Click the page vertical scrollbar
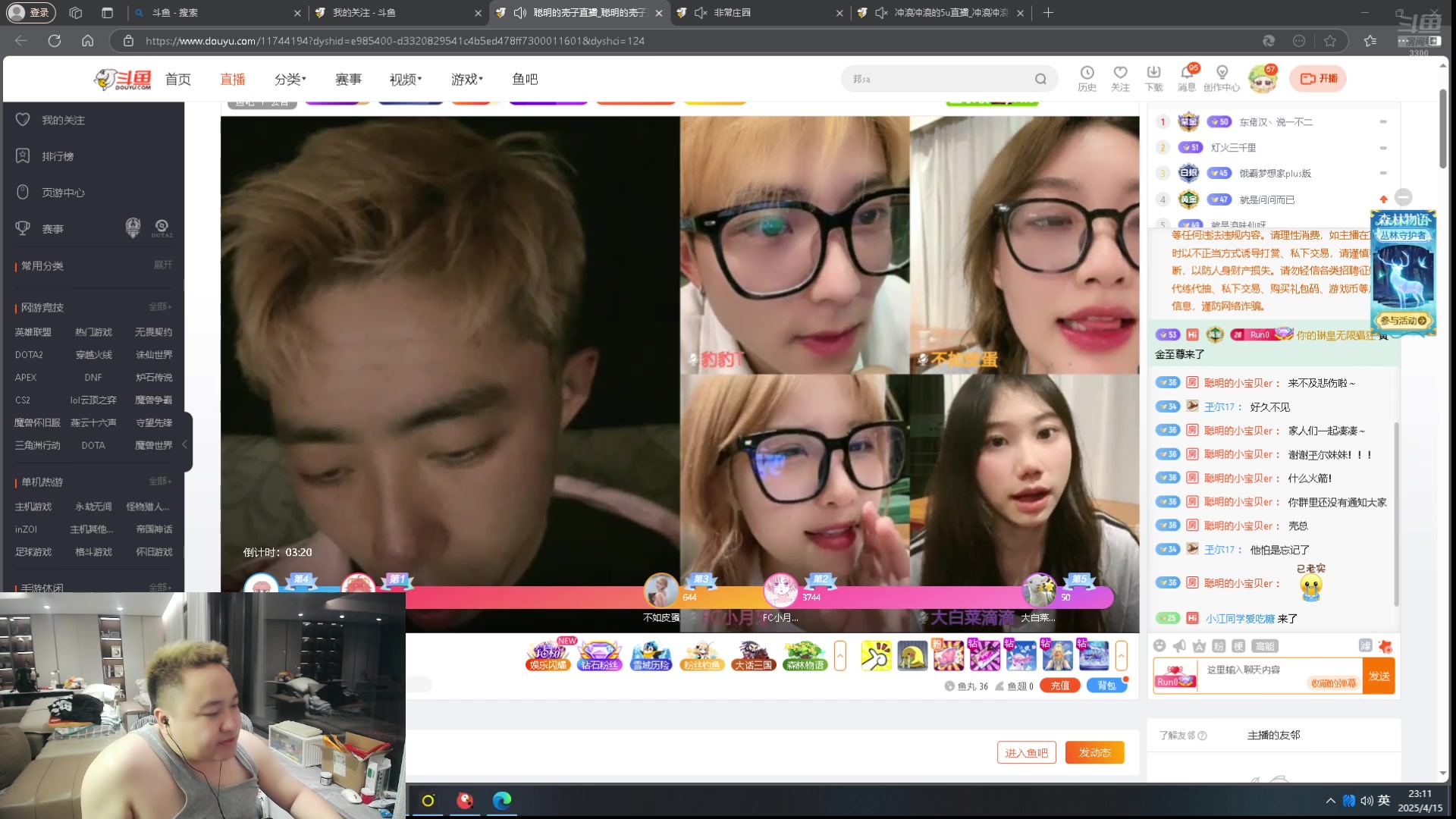This screenshot has height=819, width=1456. [x=1443, y=129]
